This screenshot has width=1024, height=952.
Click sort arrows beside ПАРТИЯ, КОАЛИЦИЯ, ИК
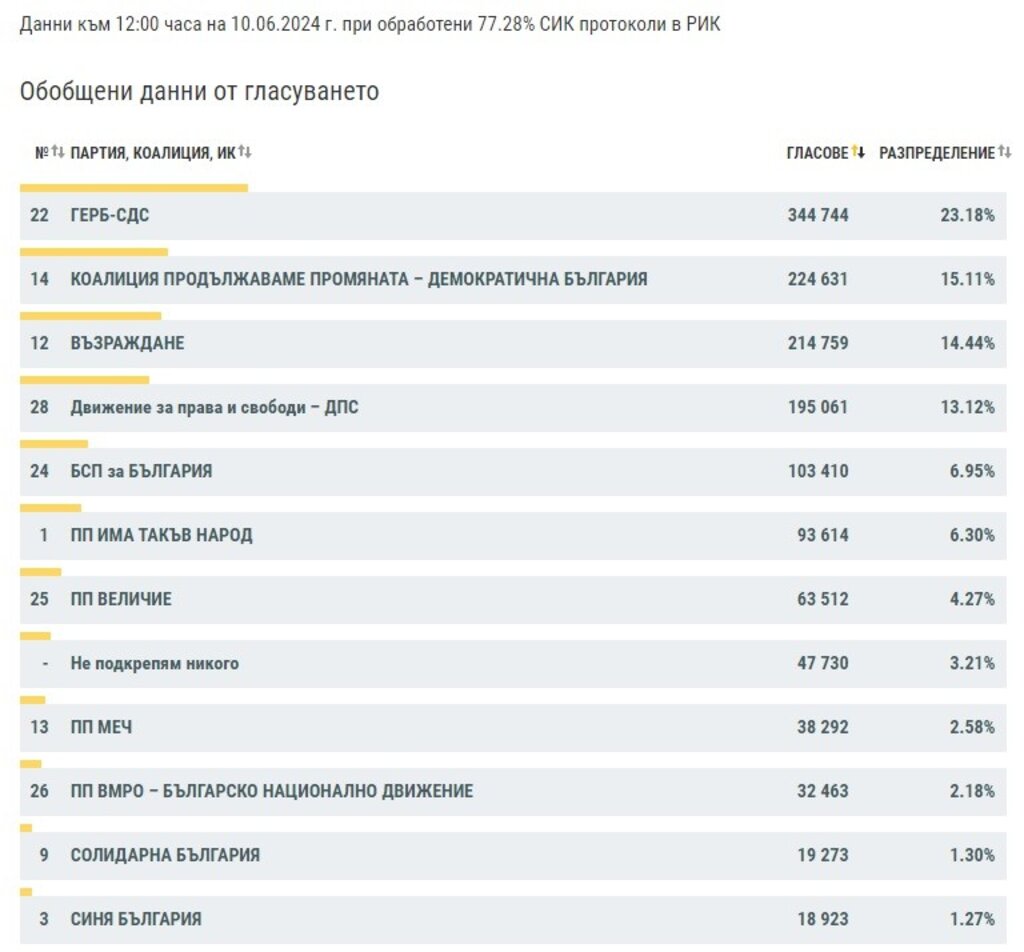(245, 153)
